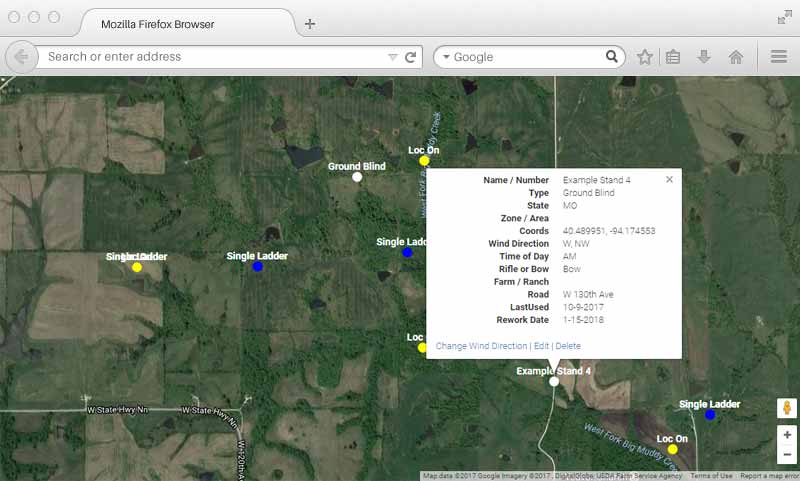
Task: Open the address bar history dropdown
Action: (x=392, y=58)
